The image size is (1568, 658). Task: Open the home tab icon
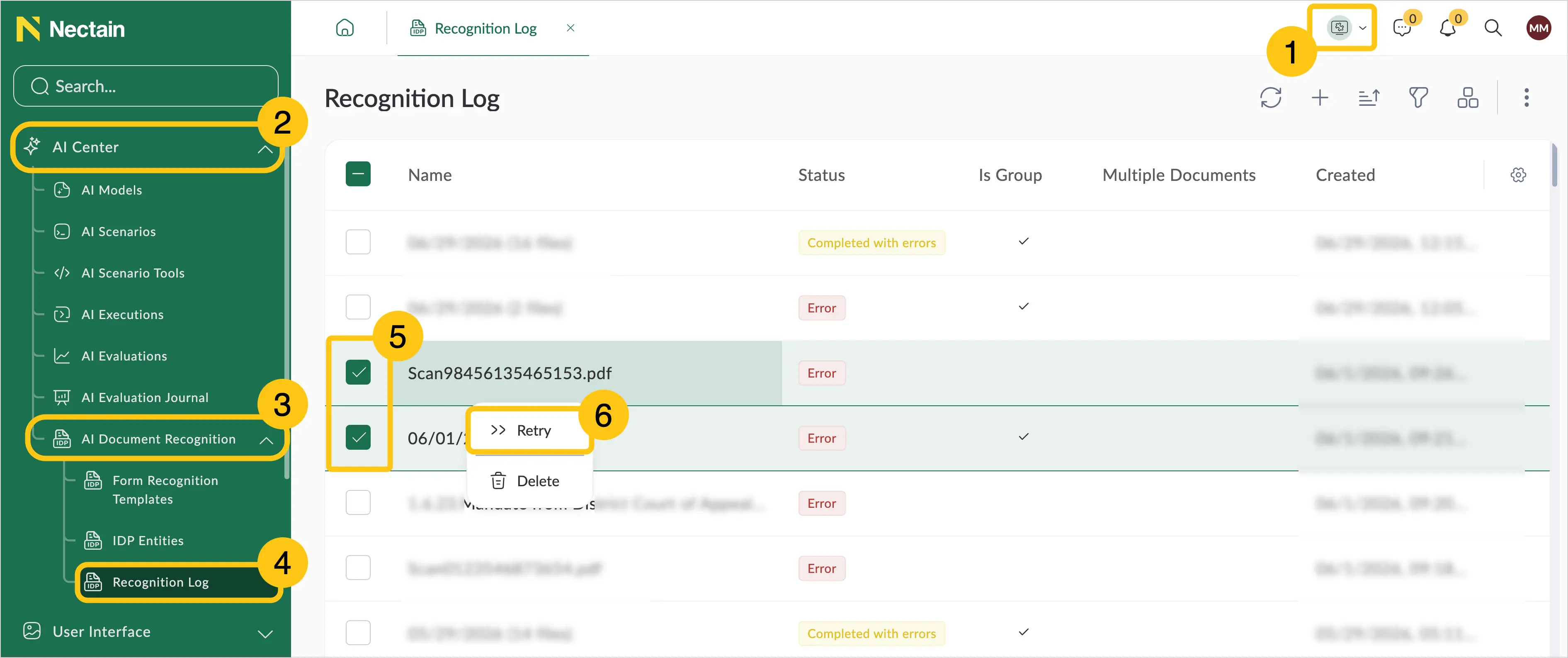[x=345, y=28]
